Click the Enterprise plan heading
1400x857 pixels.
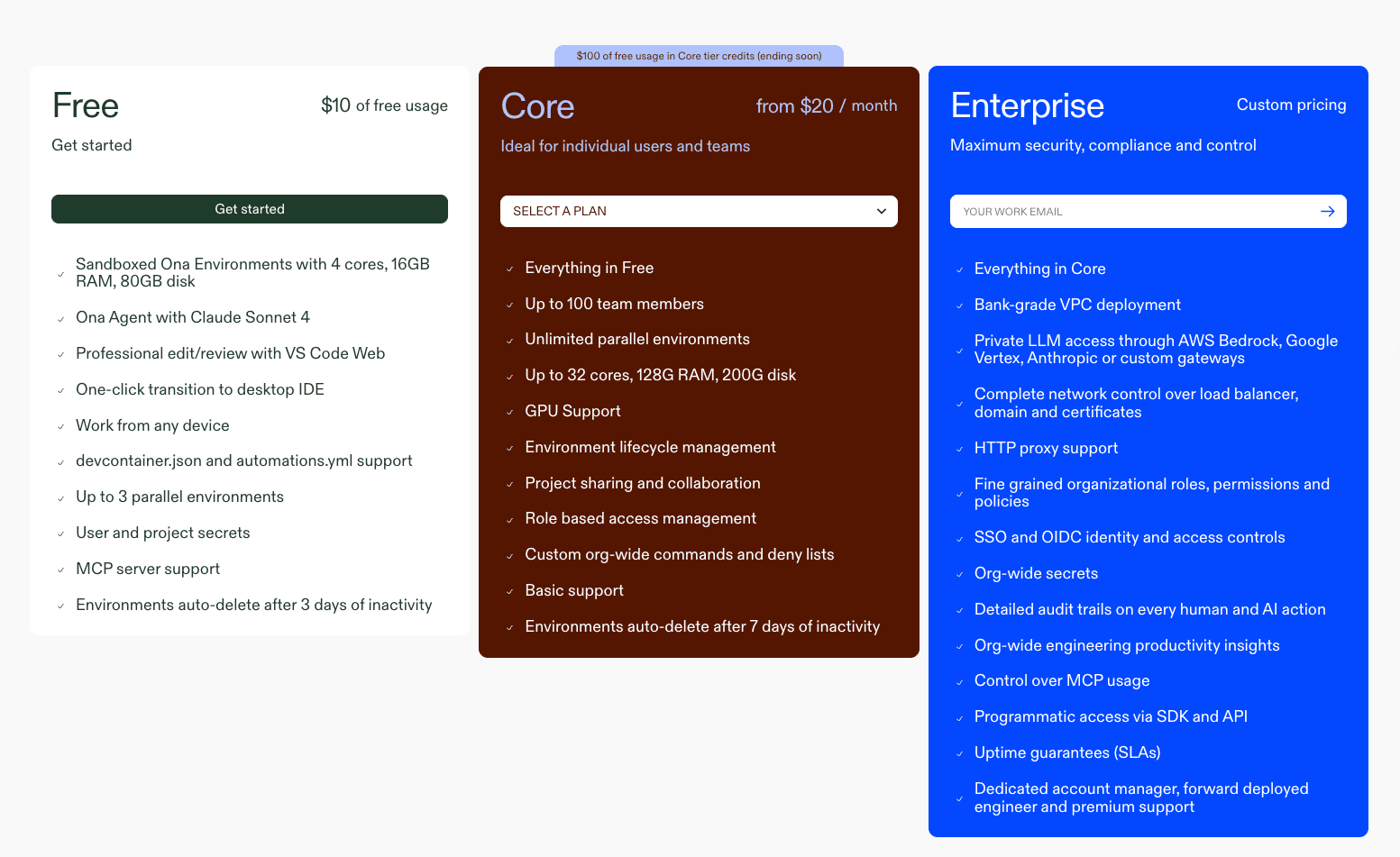(1027, 106)
